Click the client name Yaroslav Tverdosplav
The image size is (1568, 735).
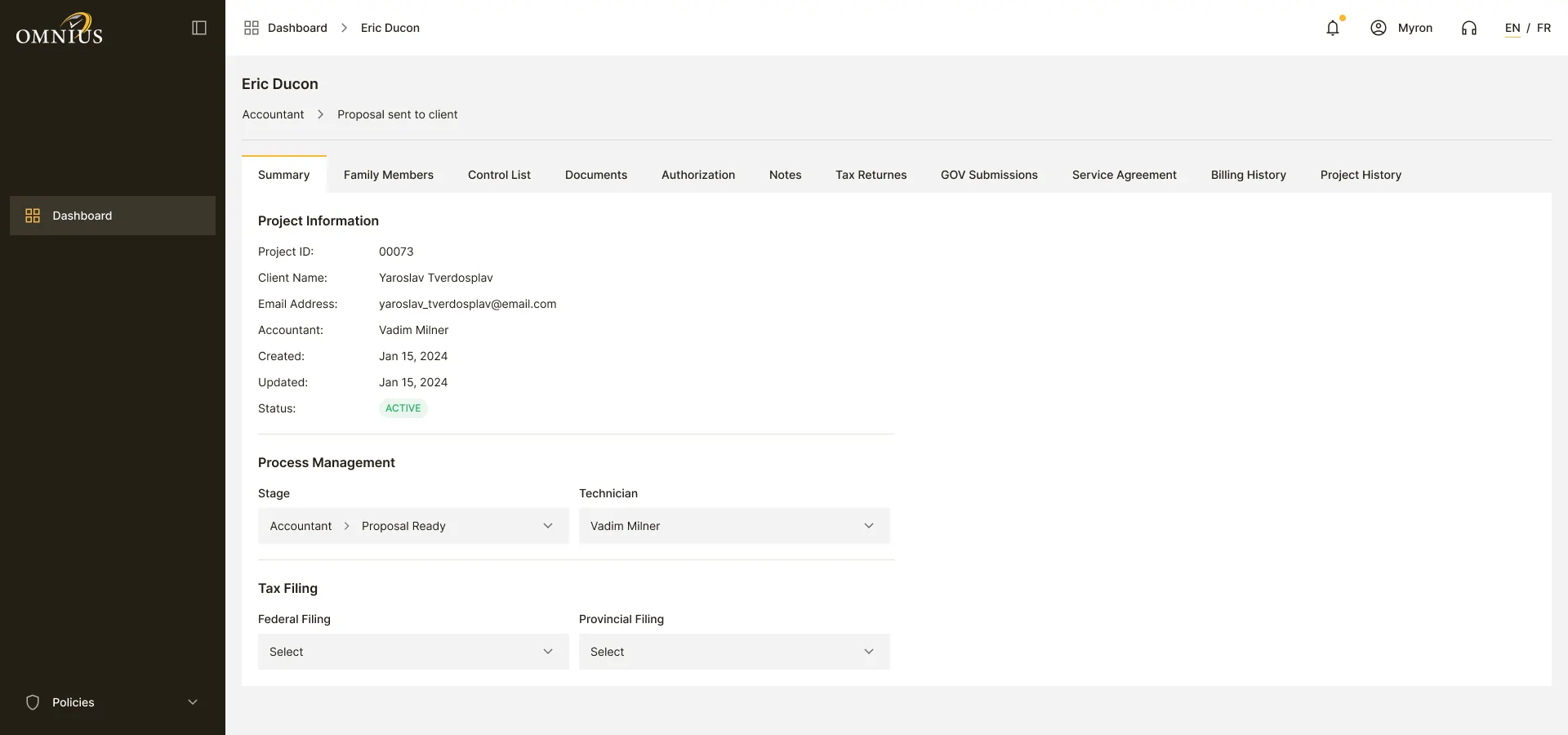pyautogui.click(x=436, y=278)
